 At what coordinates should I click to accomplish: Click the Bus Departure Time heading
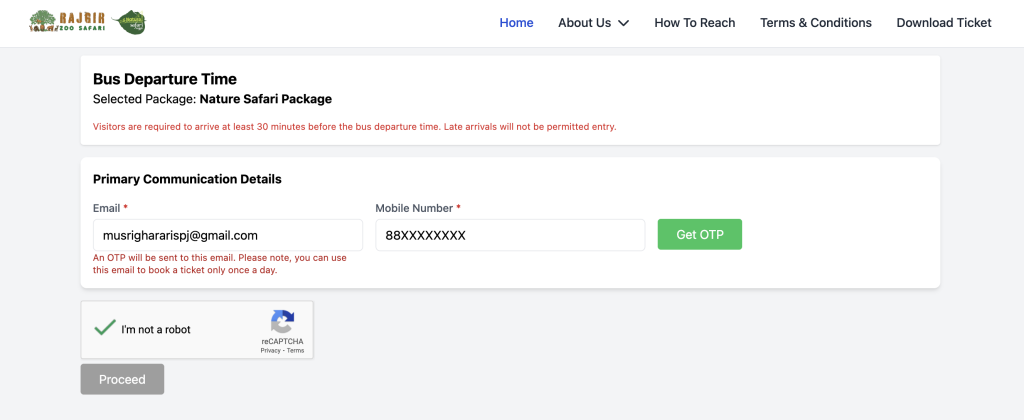click(165, 79)
